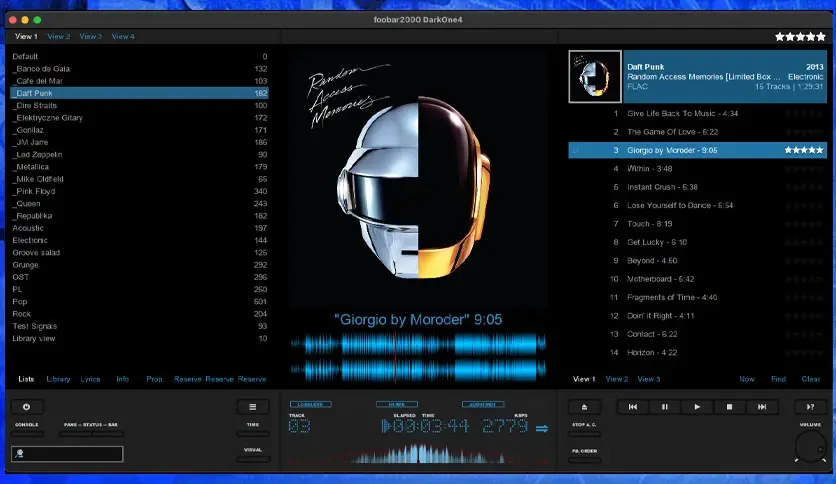Click the Console power button
The height and width of the screenshot is (484, 836).
click(x=26, y=407)
